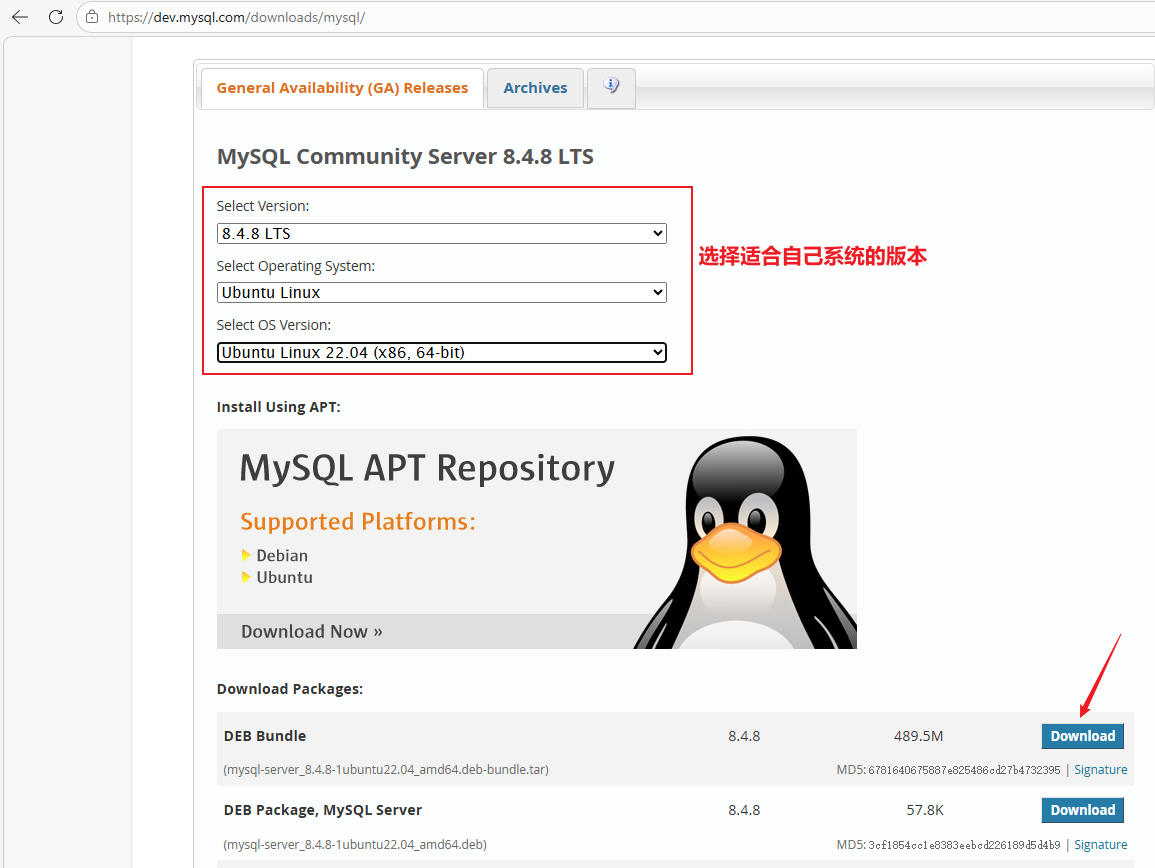Open the Select OS Version dropdown
Image resolution: width=1155 pixels, height=868 pixels.
coord(442,352)
